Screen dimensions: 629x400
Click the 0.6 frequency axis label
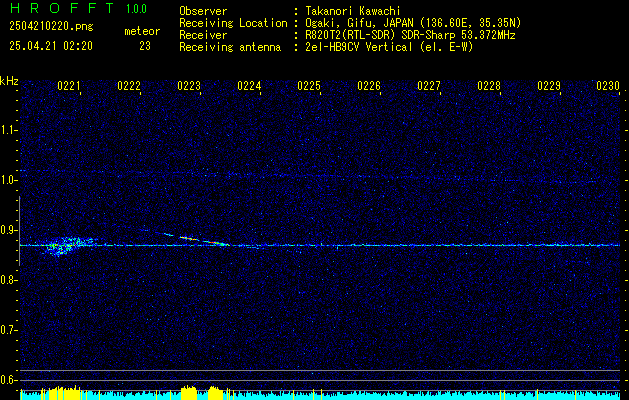tap(8, 380)
